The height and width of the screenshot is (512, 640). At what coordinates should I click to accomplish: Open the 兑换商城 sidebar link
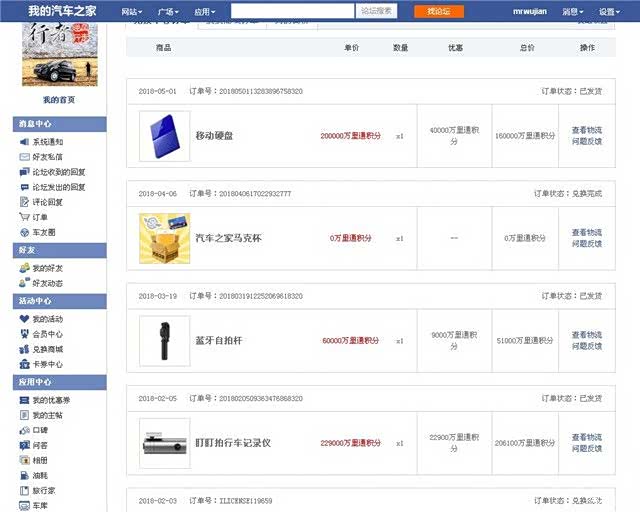(48, 349)
